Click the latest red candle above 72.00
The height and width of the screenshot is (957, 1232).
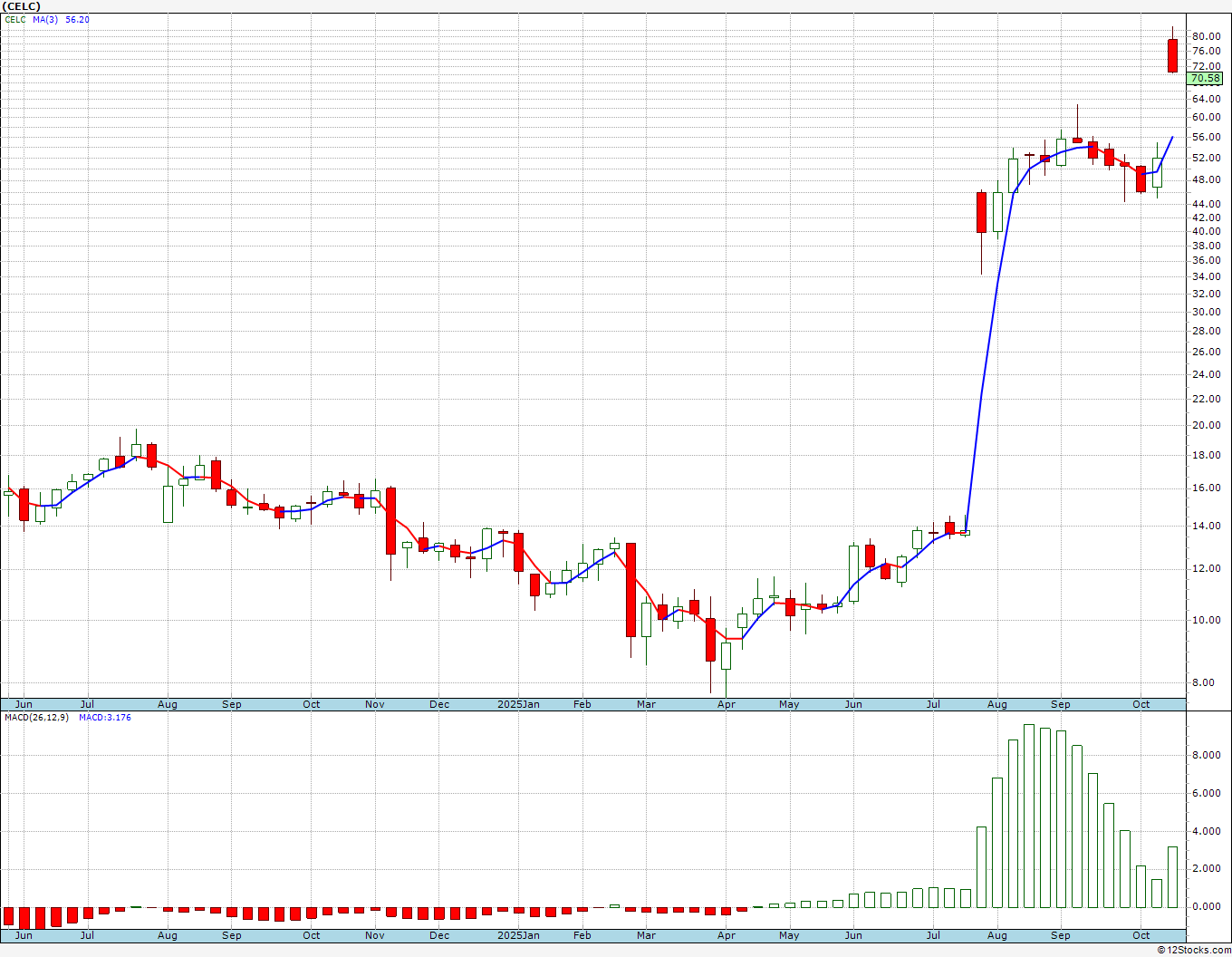tap(1172, 55)
